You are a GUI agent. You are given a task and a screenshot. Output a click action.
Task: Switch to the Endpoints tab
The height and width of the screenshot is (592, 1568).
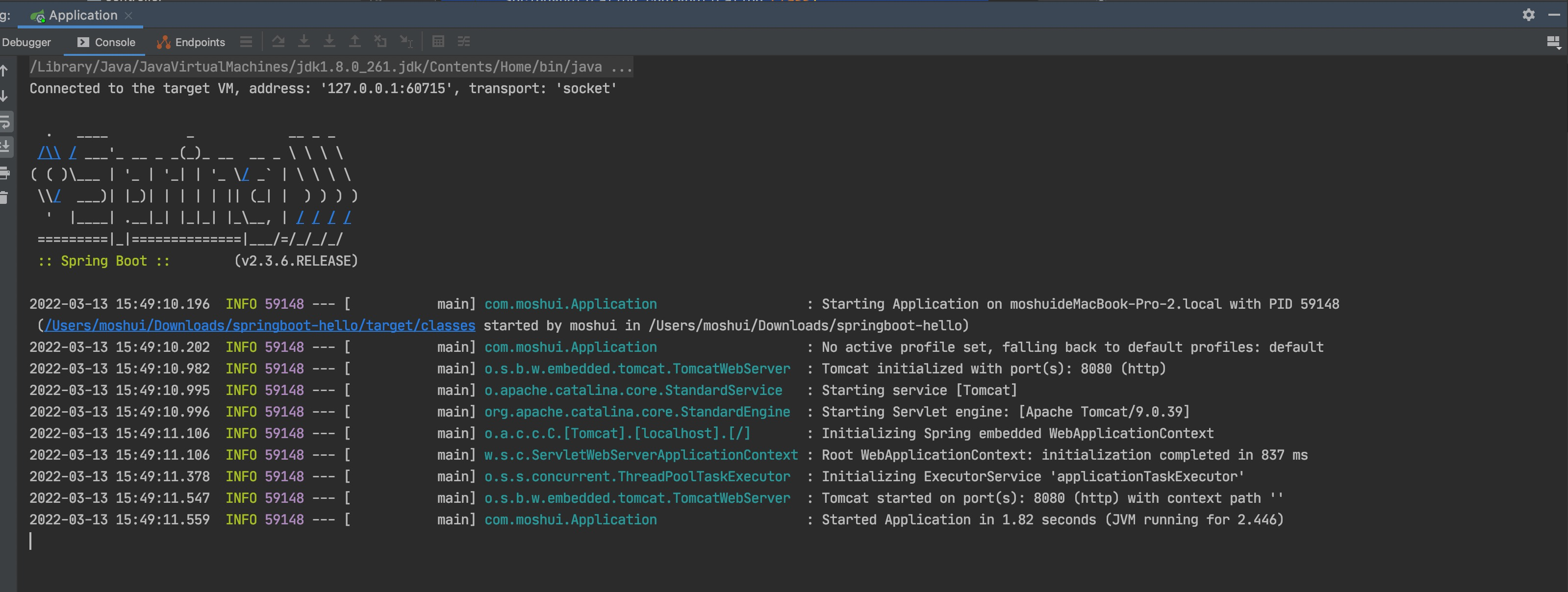tap(191, 42)
